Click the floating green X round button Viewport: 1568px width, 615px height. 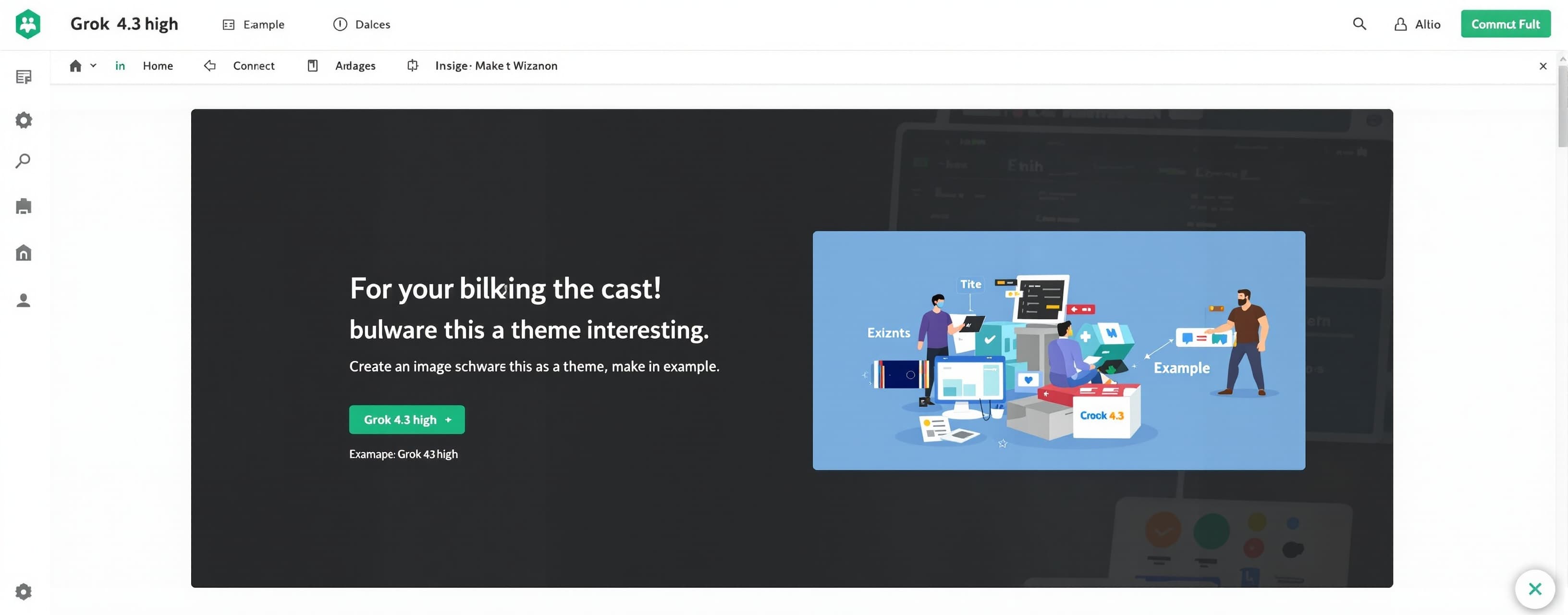pos(1534,589)
